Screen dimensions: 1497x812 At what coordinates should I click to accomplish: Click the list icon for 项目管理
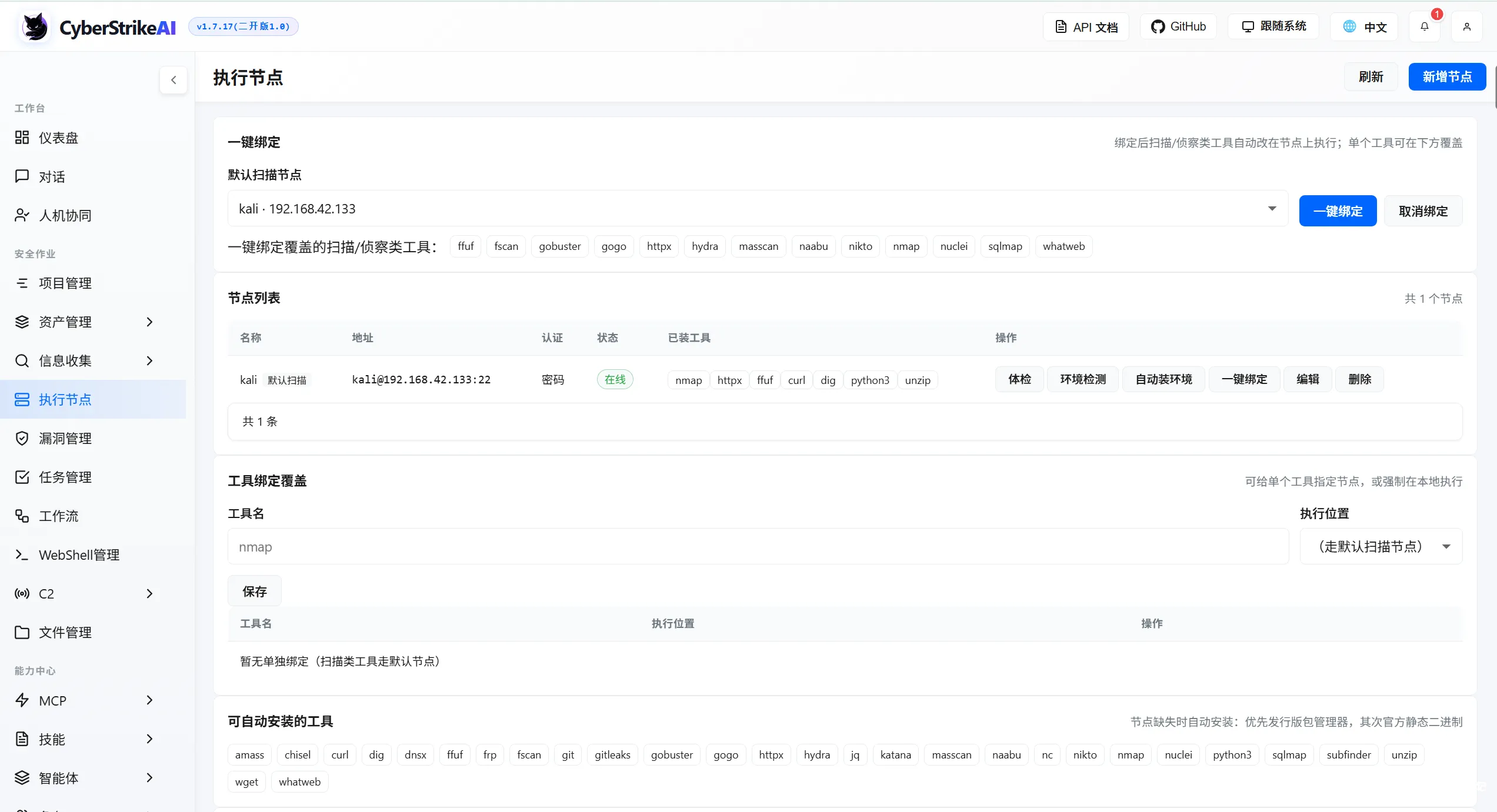click(22, 283)
